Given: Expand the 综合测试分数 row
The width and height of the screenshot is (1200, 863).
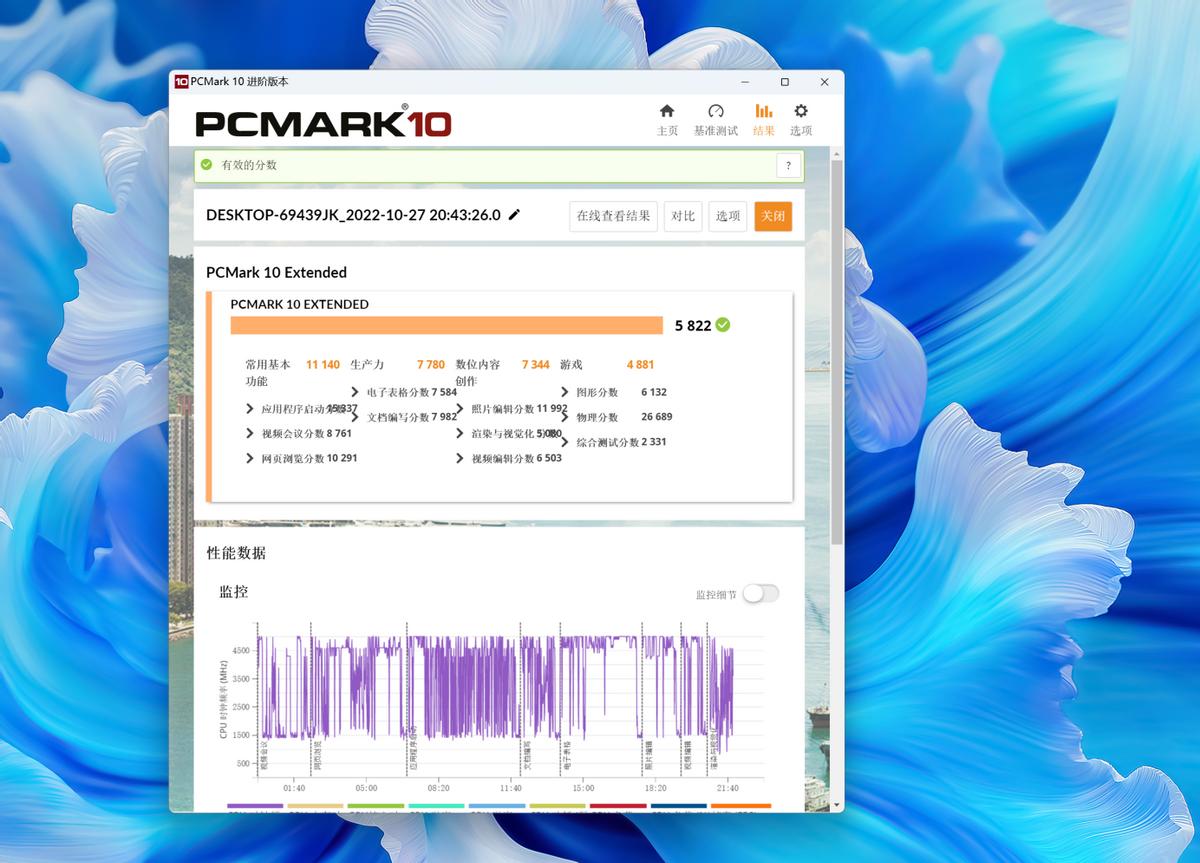Looking at the screenshot, I should [x=565, y=442].
